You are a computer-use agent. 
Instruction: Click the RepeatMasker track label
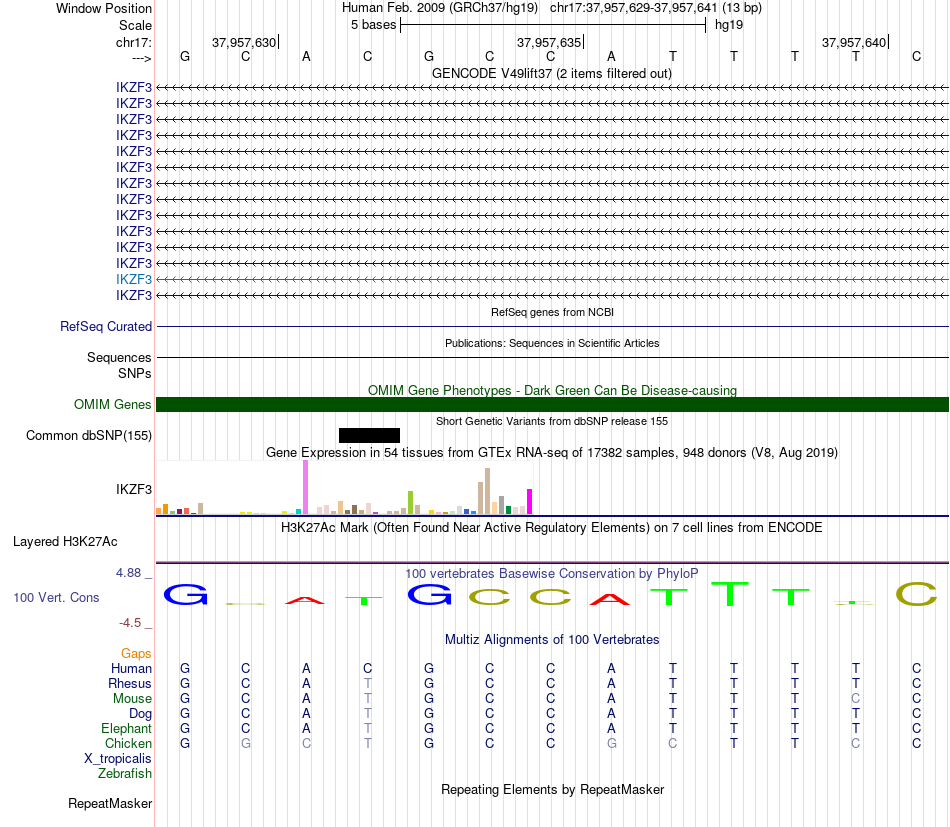(x=110, y=804)
